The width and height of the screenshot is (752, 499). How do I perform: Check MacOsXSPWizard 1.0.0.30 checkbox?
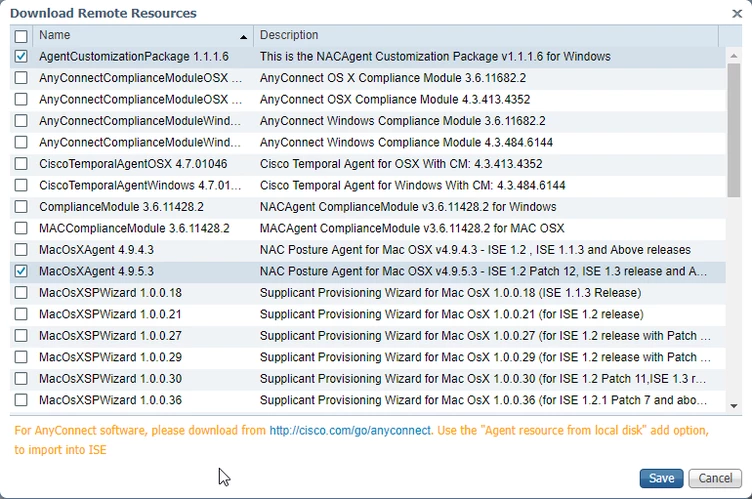pos(21,378)
